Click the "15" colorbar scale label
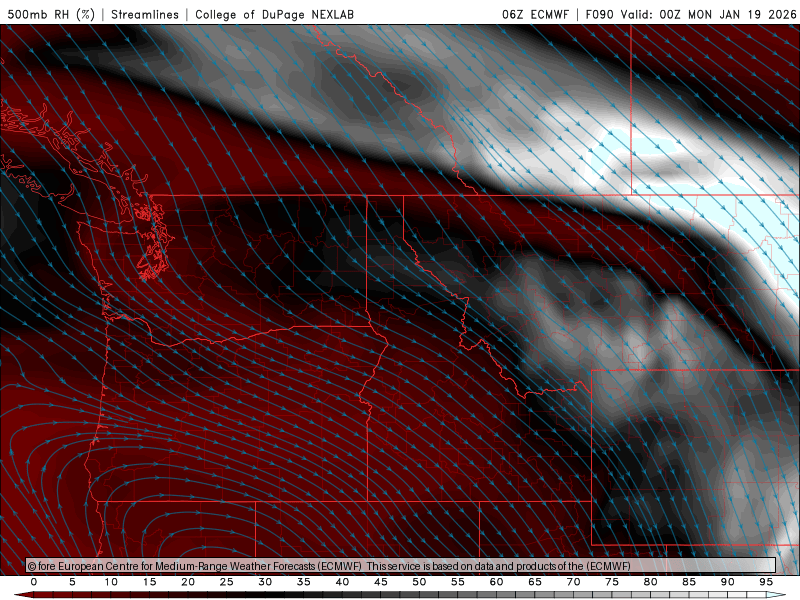The width and height of the screenshot is (800, 600). pyautogui.click(x=149, y=582)
